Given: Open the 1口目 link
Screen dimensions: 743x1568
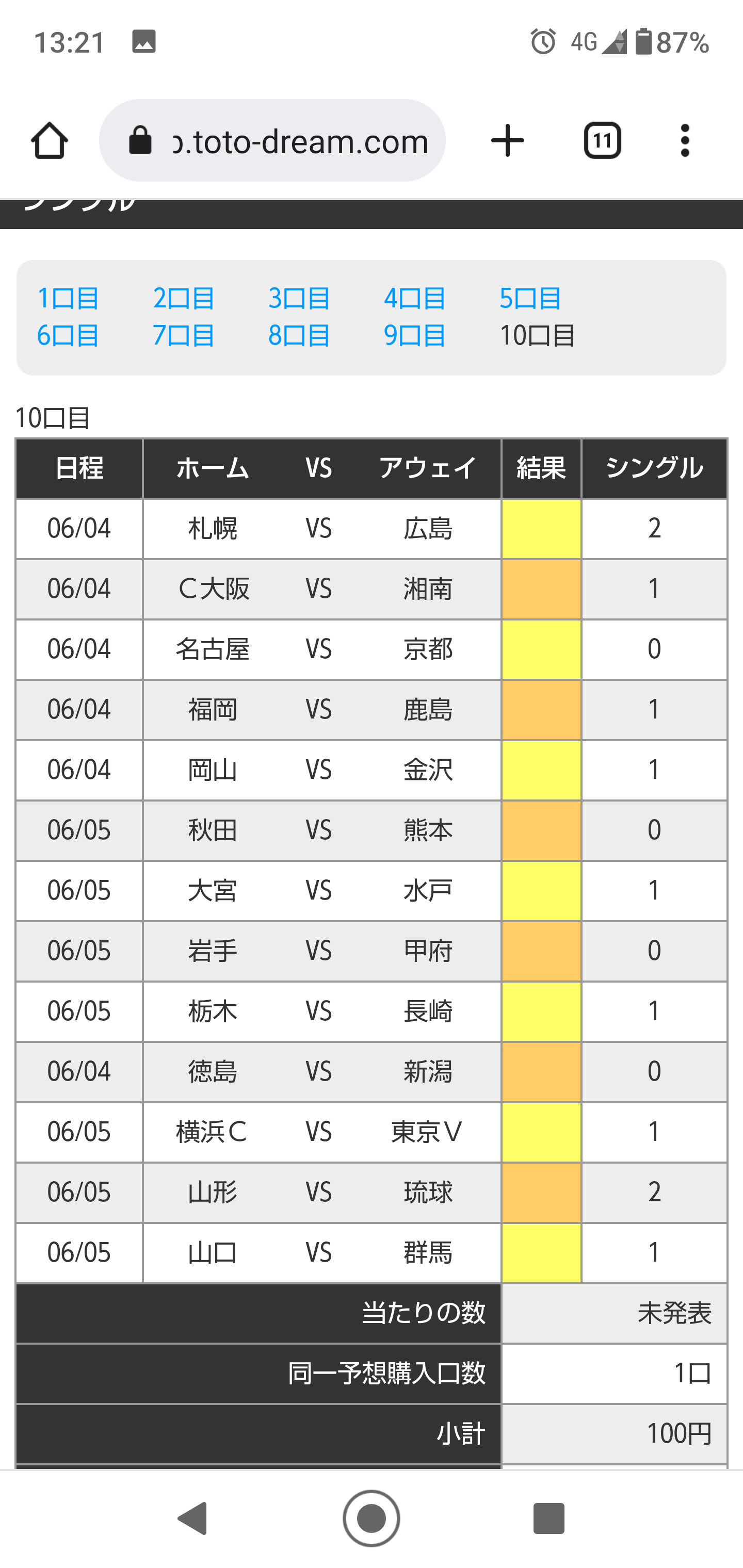Looking at the screenshot, I should pyautogui.click(x=68, y=298).
